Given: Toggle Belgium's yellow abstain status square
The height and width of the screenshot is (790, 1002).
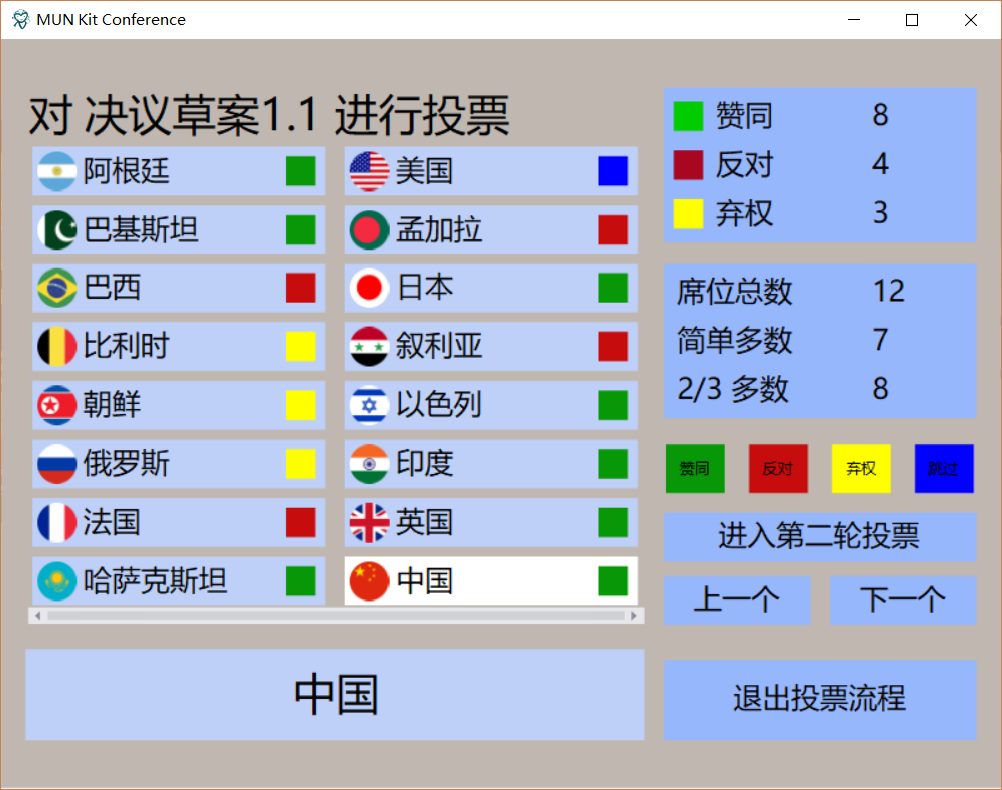Looking at the screenshot, I should click(299, 347).
